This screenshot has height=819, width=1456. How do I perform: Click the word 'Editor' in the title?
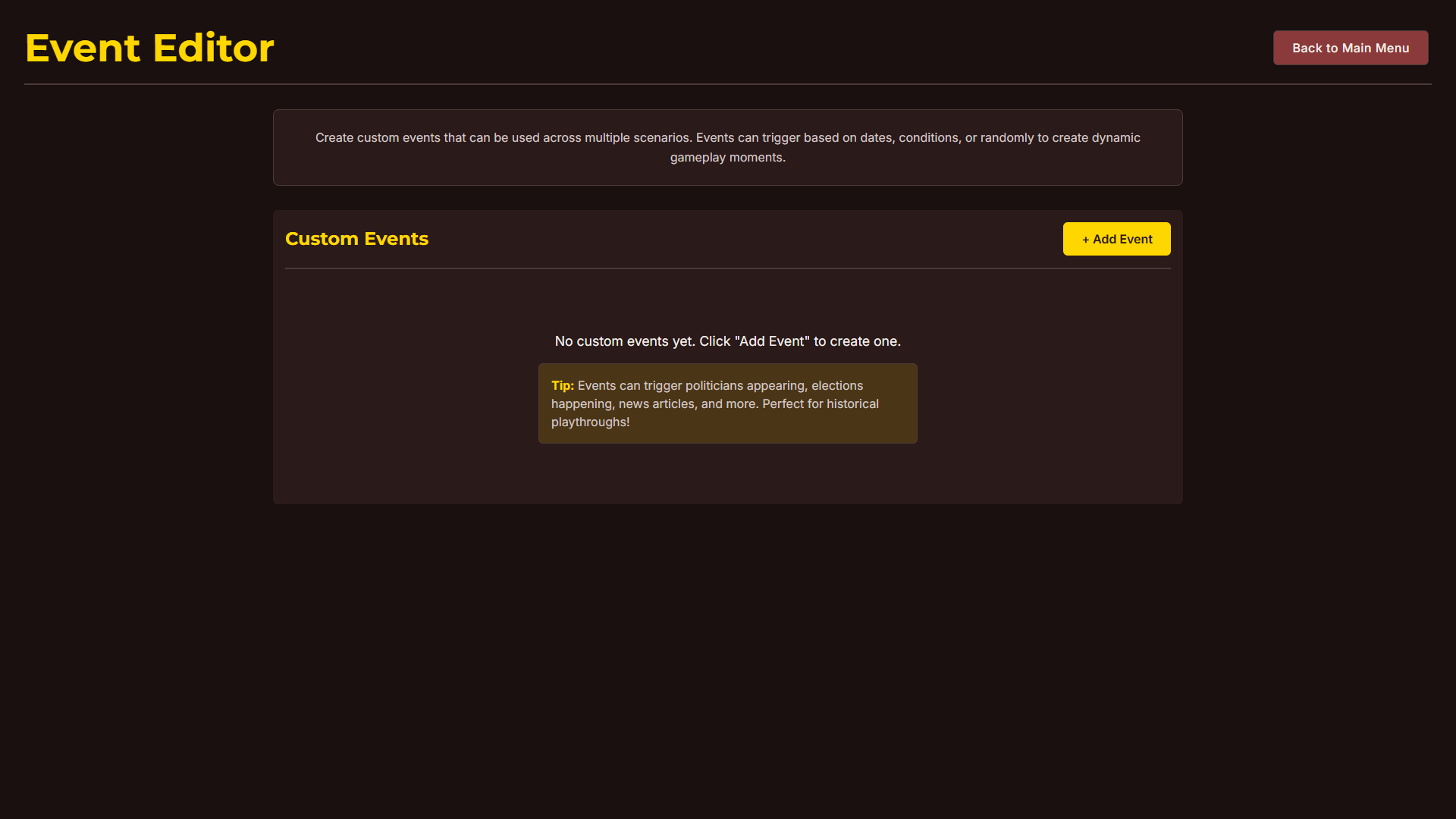point(213,48)
